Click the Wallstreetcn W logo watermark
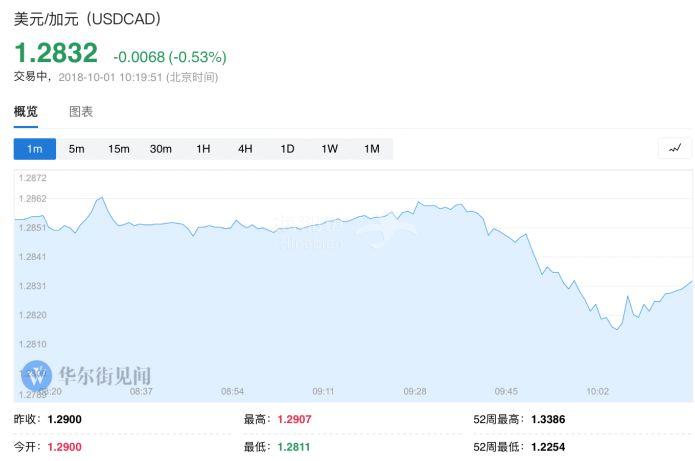The width and height of the screenshot is (695, 461). (x=37, y=376)
